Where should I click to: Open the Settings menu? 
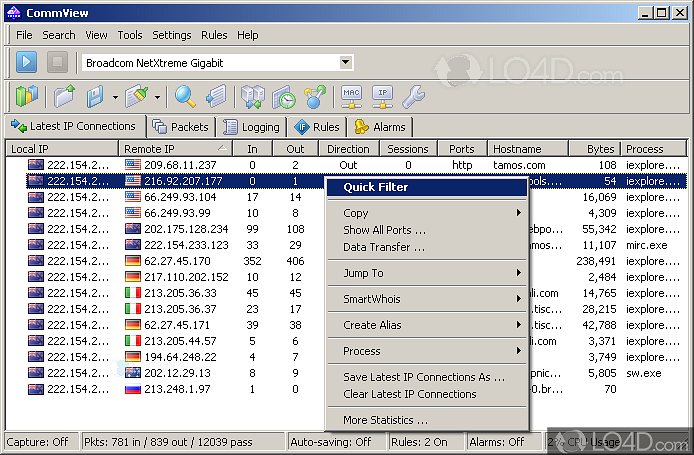pyautogui.click(x=172, y=35)
